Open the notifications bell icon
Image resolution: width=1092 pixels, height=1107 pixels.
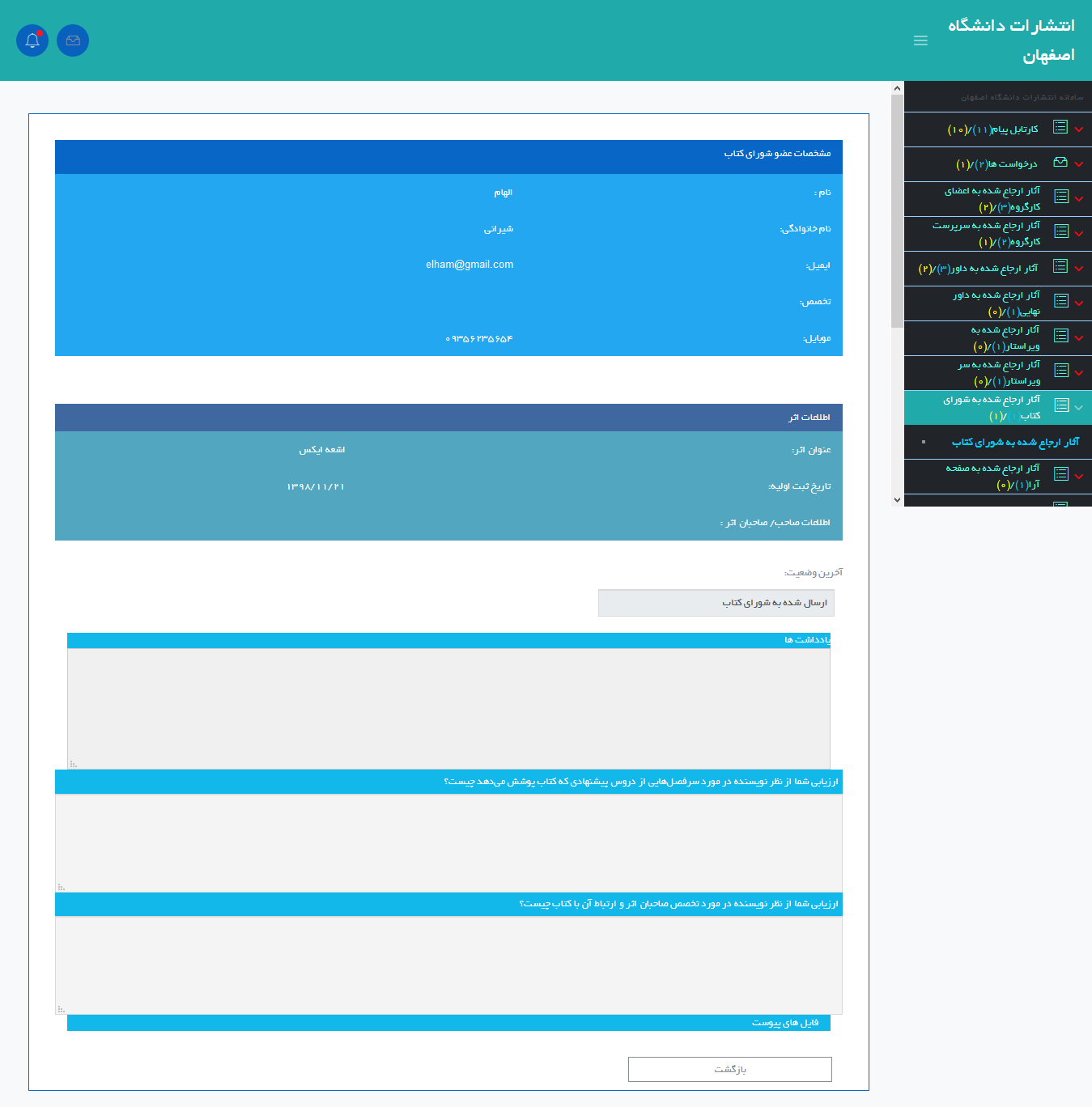tap(32, 40)
